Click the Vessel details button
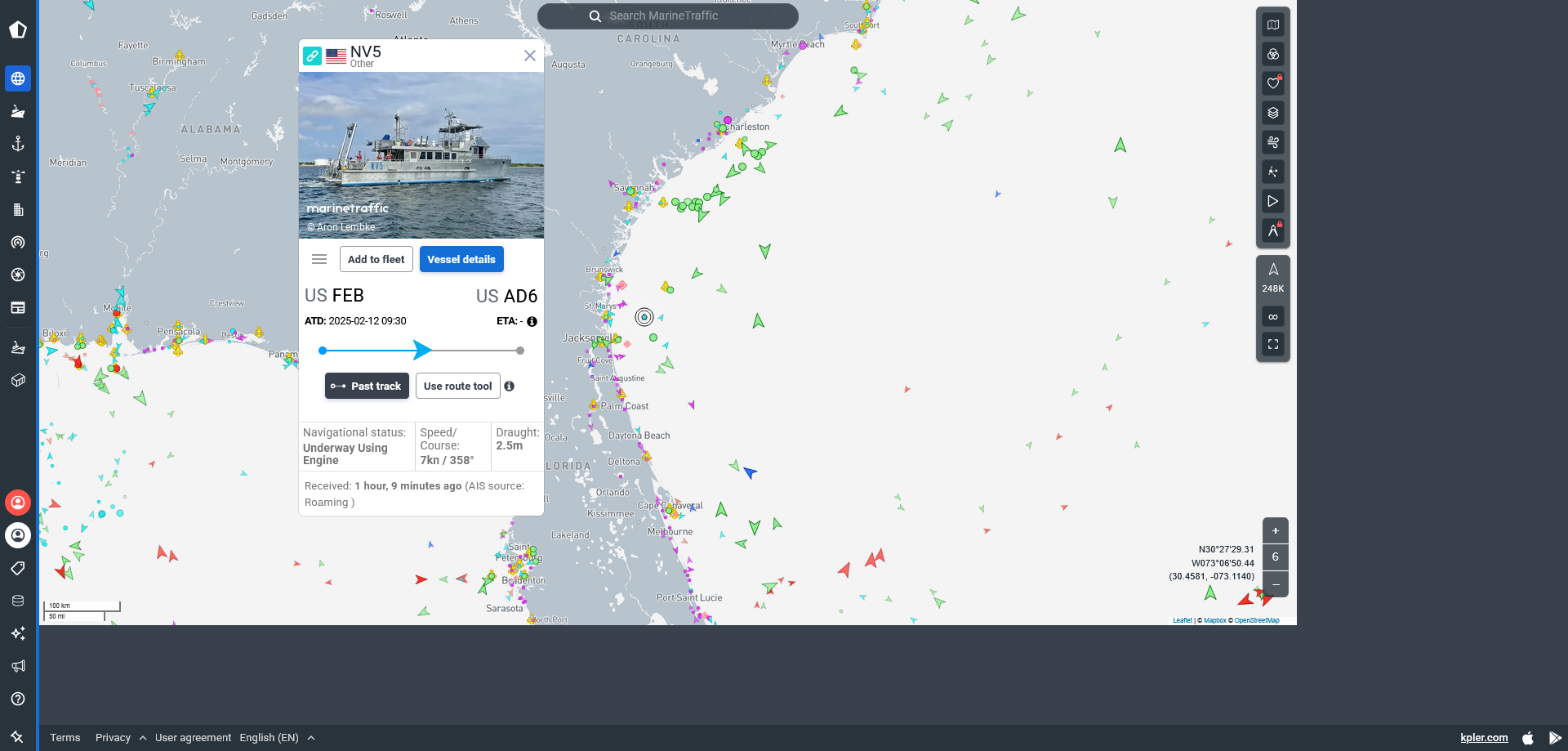Viewport: 1568px width, 751px height. pyautogui.click(x=461, y=259)
